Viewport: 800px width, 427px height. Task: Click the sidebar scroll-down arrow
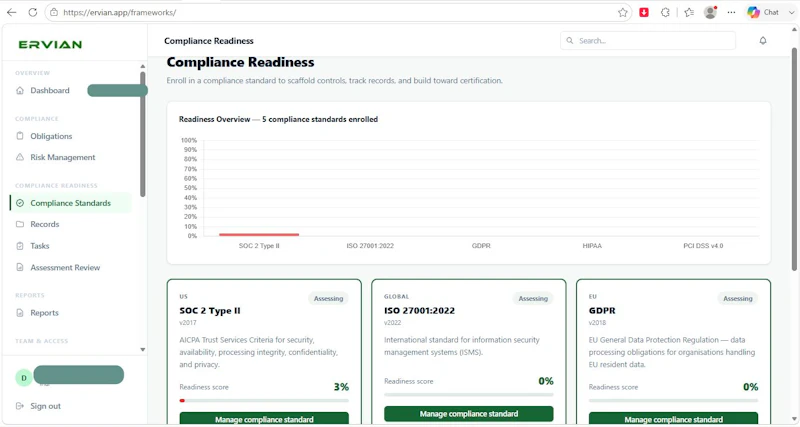coord(143,349)
